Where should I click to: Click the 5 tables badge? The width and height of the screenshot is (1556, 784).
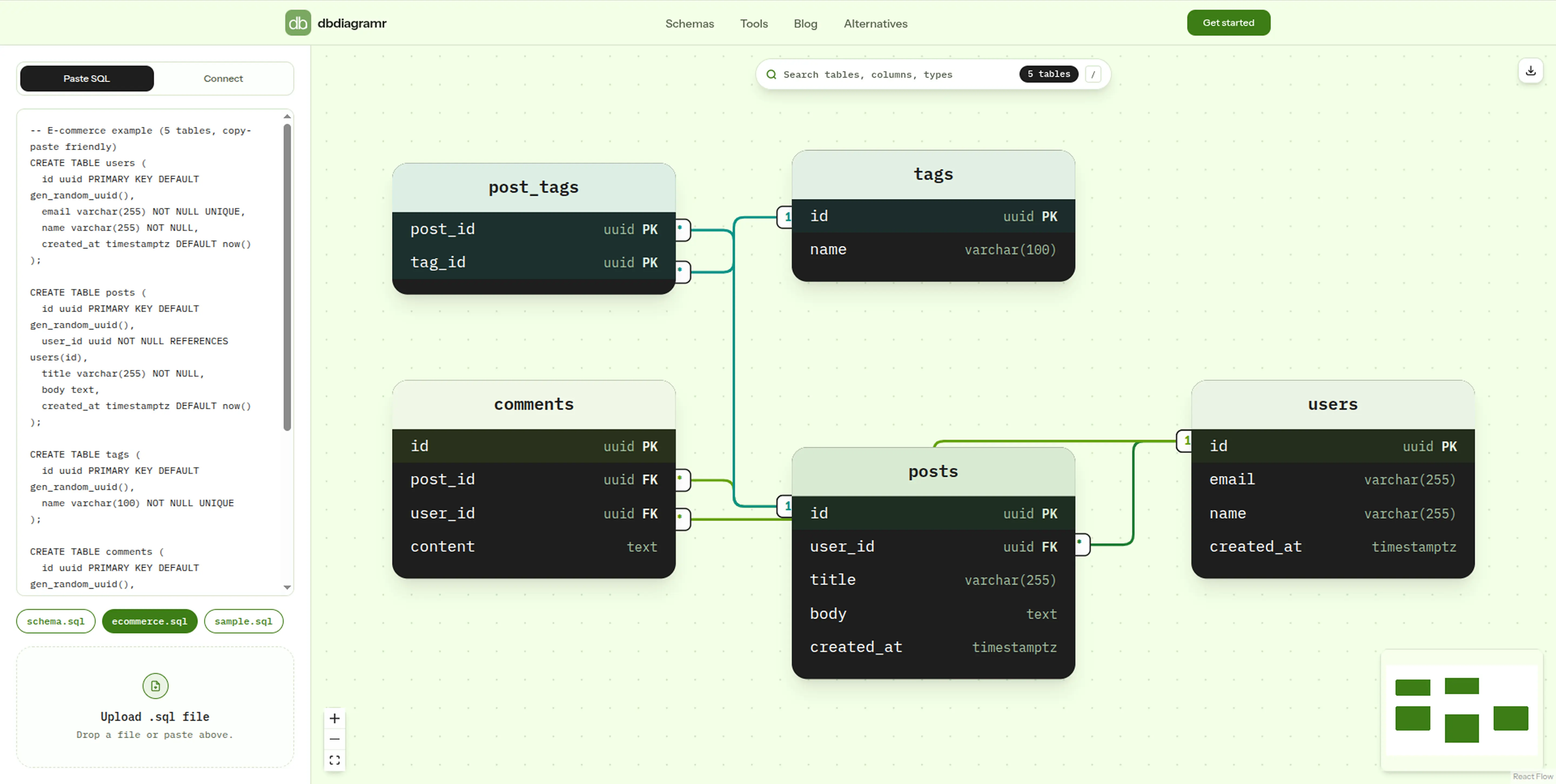(x=1049, y=74)
